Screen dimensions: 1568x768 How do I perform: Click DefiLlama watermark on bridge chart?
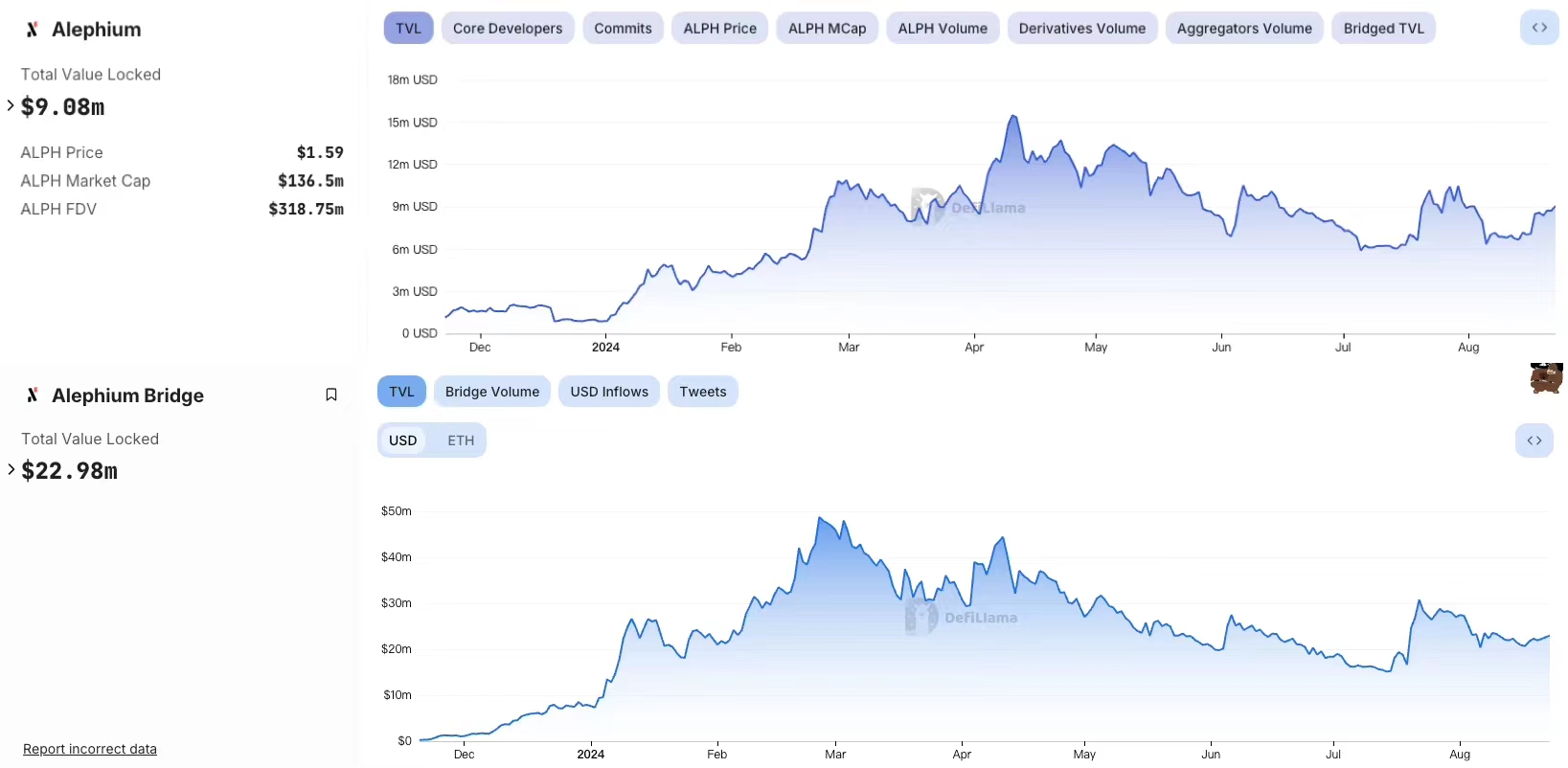coord(962,618)
